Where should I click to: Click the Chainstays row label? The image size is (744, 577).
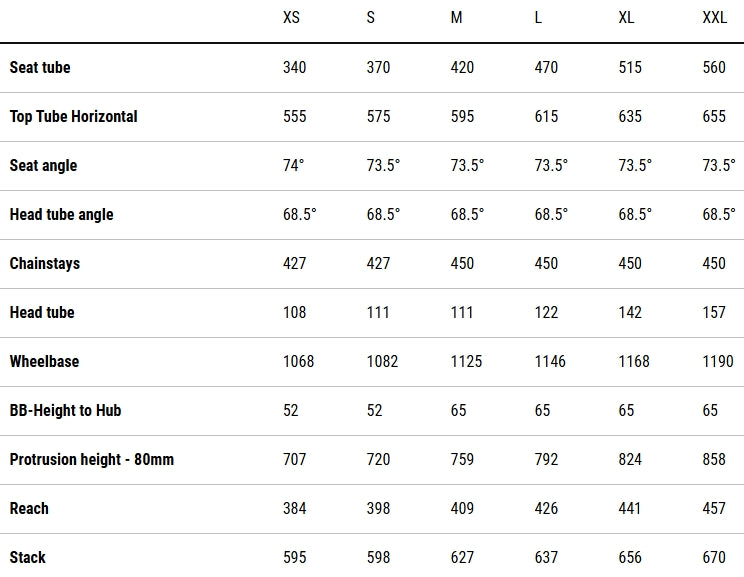tap(45, 263)
